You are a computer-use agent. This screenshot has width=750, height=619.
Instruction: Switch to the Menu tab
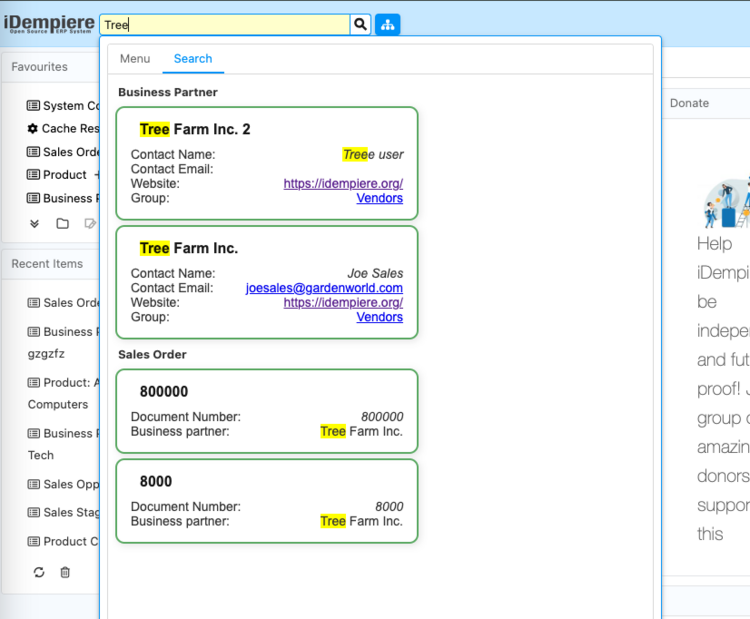coord(135,59)
